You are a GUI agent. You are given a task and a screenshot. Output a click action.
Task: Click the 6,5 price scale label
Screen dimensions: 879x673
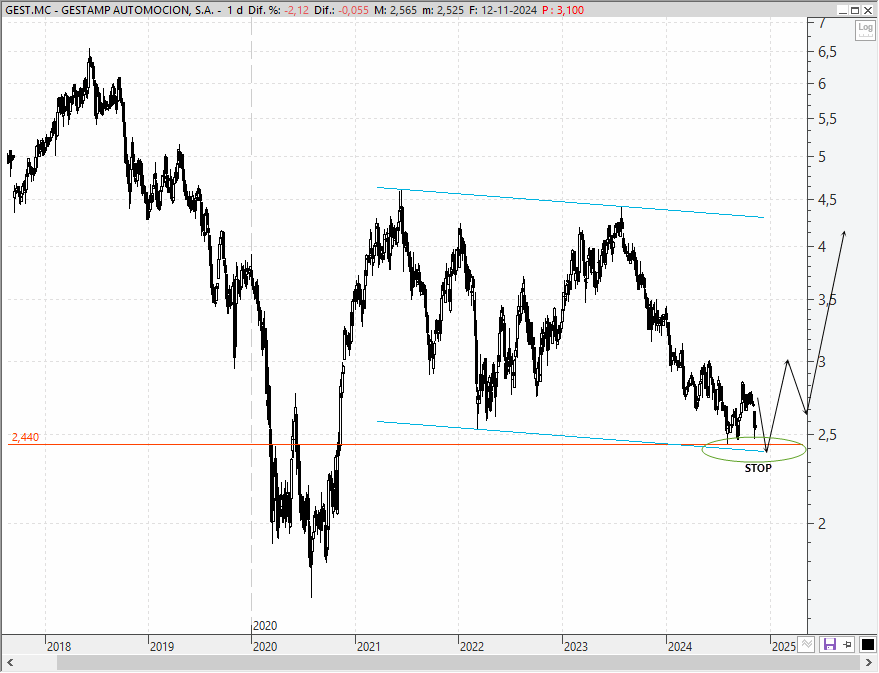coord(827,52)
